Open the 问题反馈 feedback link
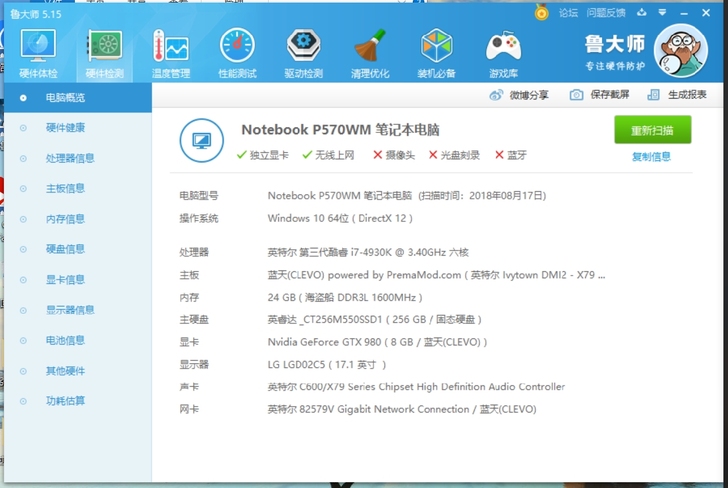728x488 pixels. [x=606, y=13]
